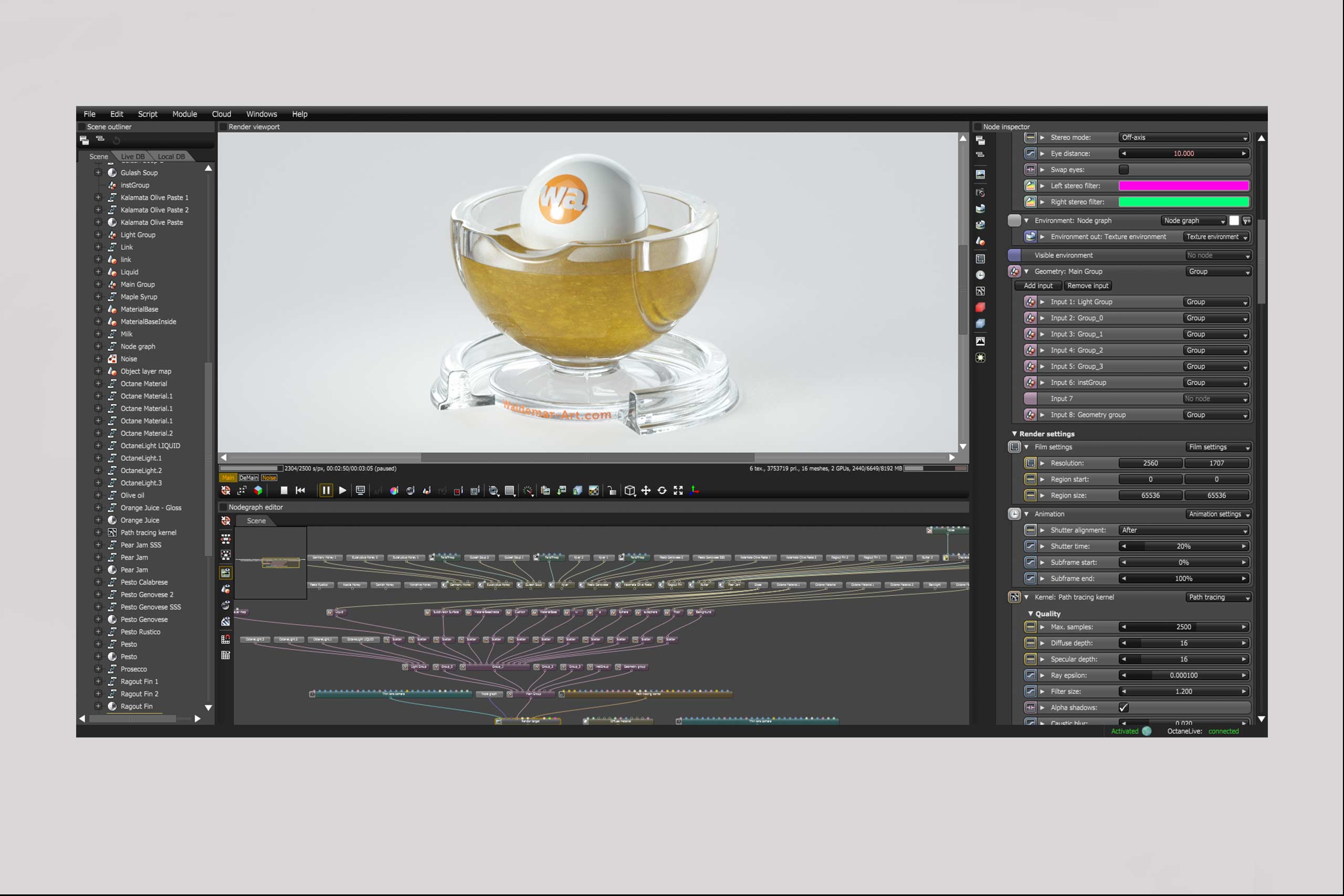Image resolution: width=1344 pixels, height=896 pixels.
Task: Switch to the Local DB tab
Action: coord(171,156)
